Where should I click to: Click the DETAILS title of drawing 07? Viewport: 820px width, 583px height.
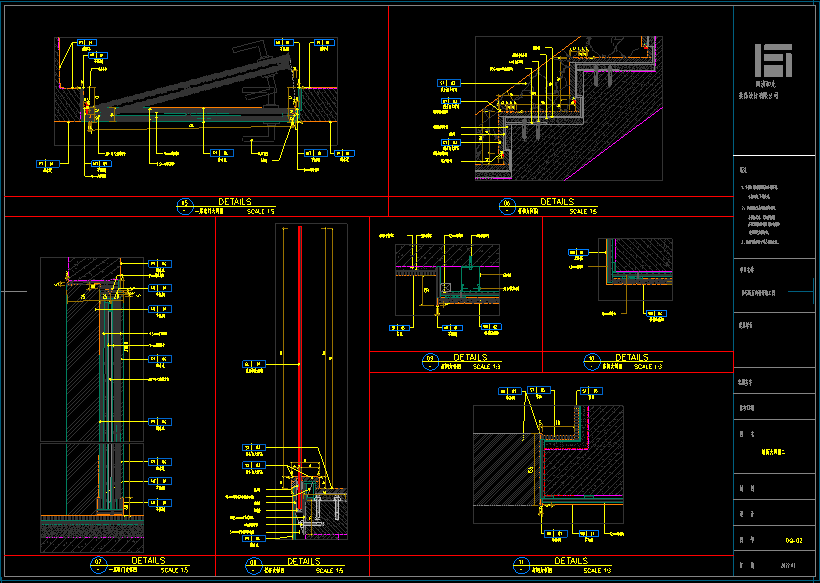tap(148, 561)
